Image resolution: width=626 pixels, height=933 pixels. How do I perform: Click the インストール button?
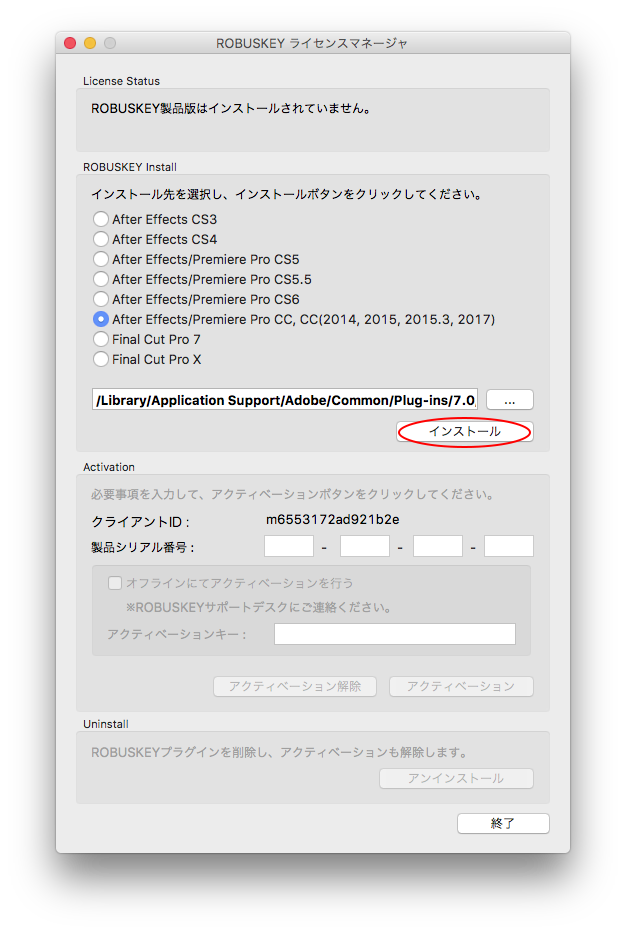coord(465,431)
